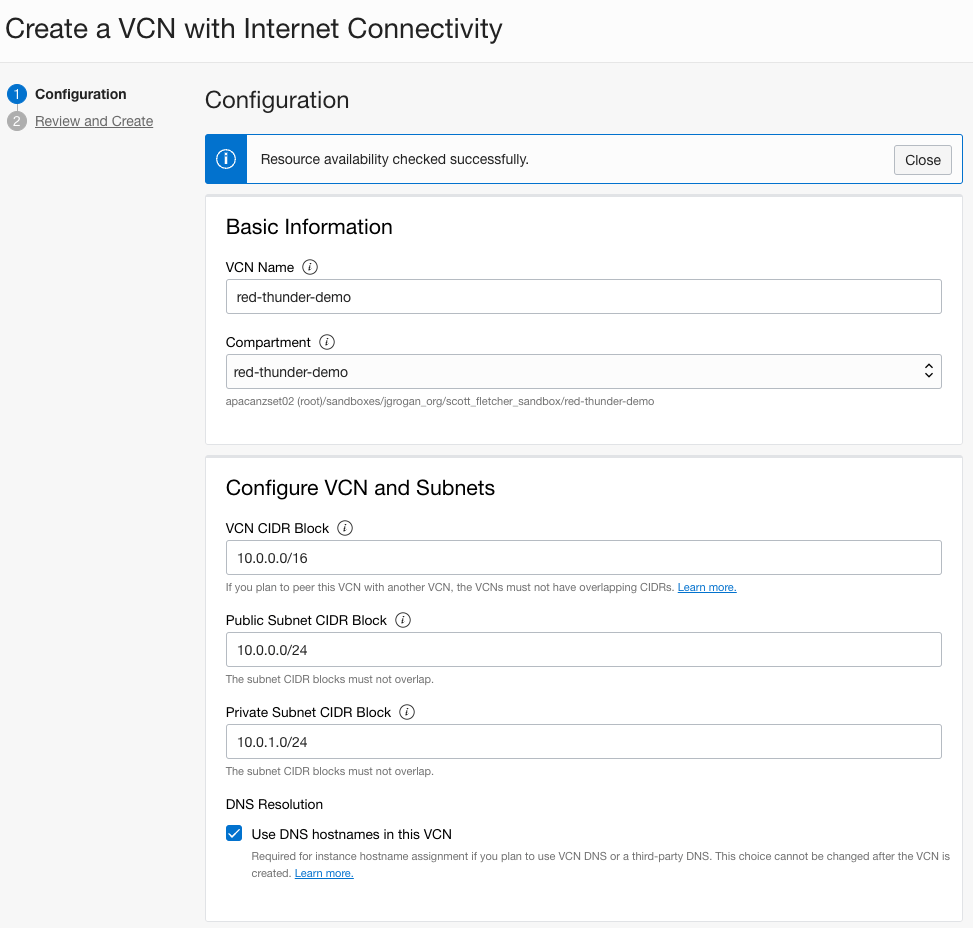Click the step 1 Configuration circle icon

coord(16,95)
